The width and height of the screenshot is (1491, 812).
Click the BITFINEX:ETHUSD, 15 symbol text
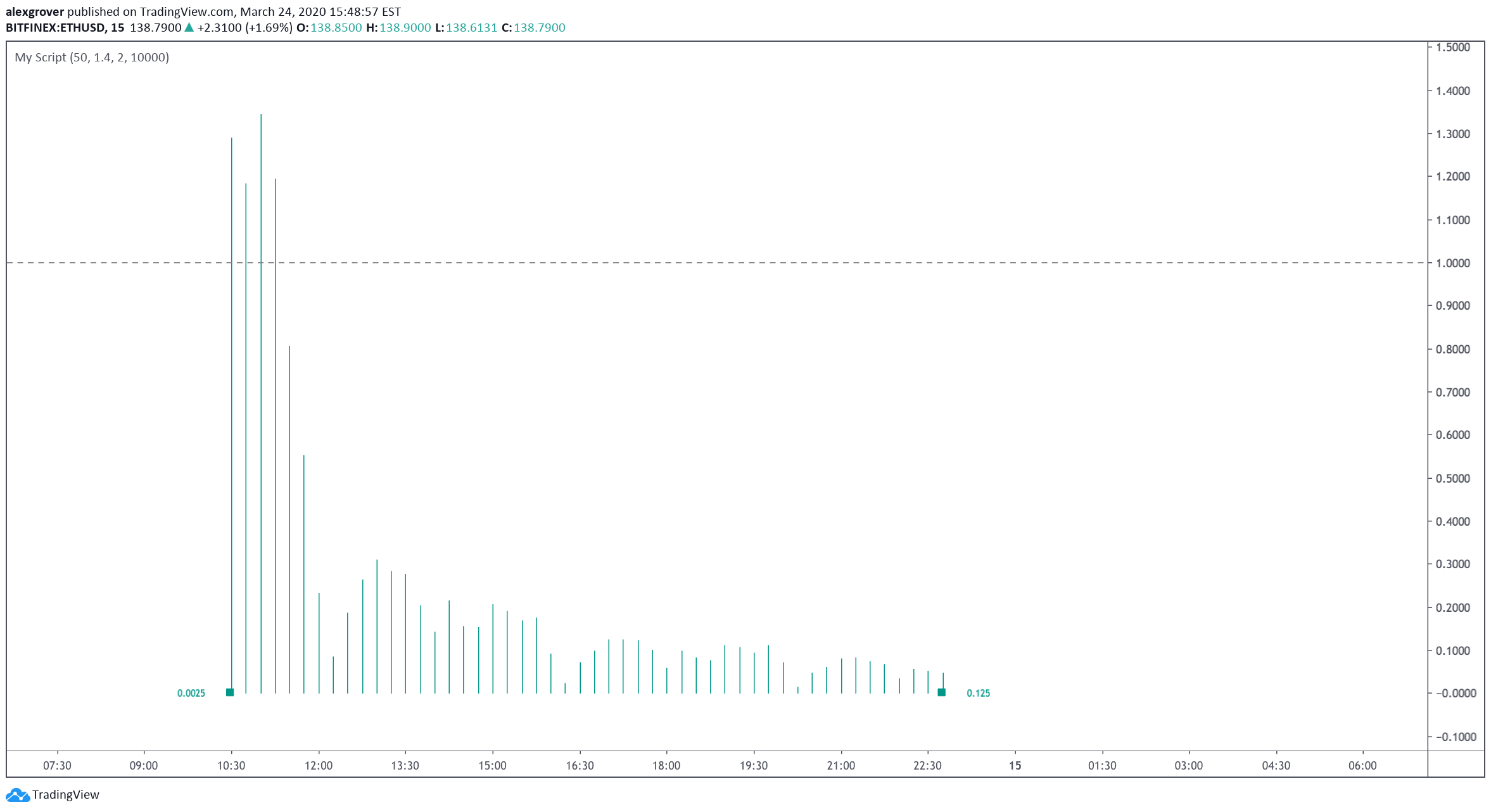point(65,27)
